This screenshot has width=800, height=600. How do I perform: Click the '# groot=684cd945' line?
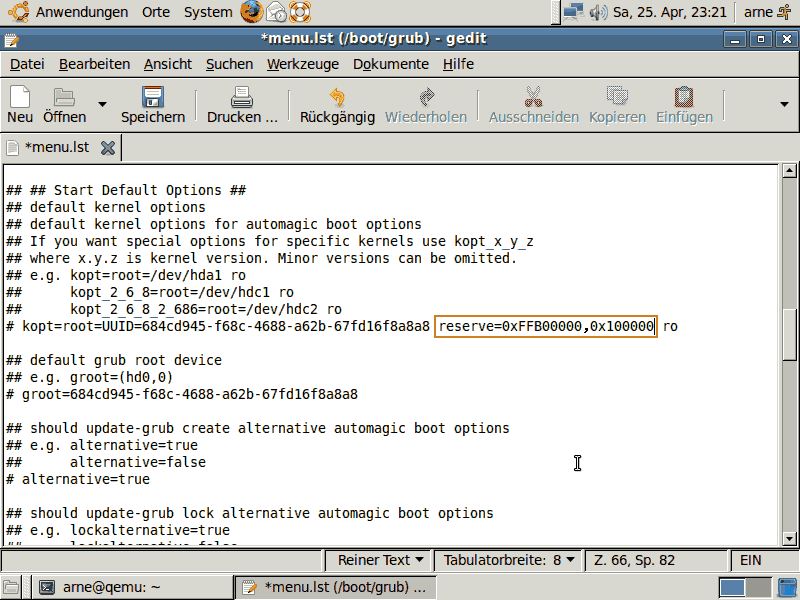(182, 394)
